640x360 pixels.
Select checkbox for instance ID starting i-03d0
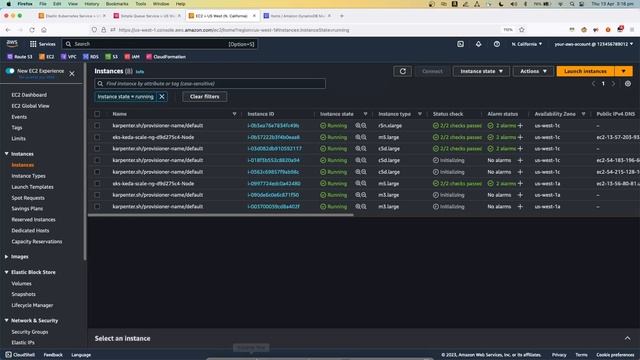pos(97,149)
